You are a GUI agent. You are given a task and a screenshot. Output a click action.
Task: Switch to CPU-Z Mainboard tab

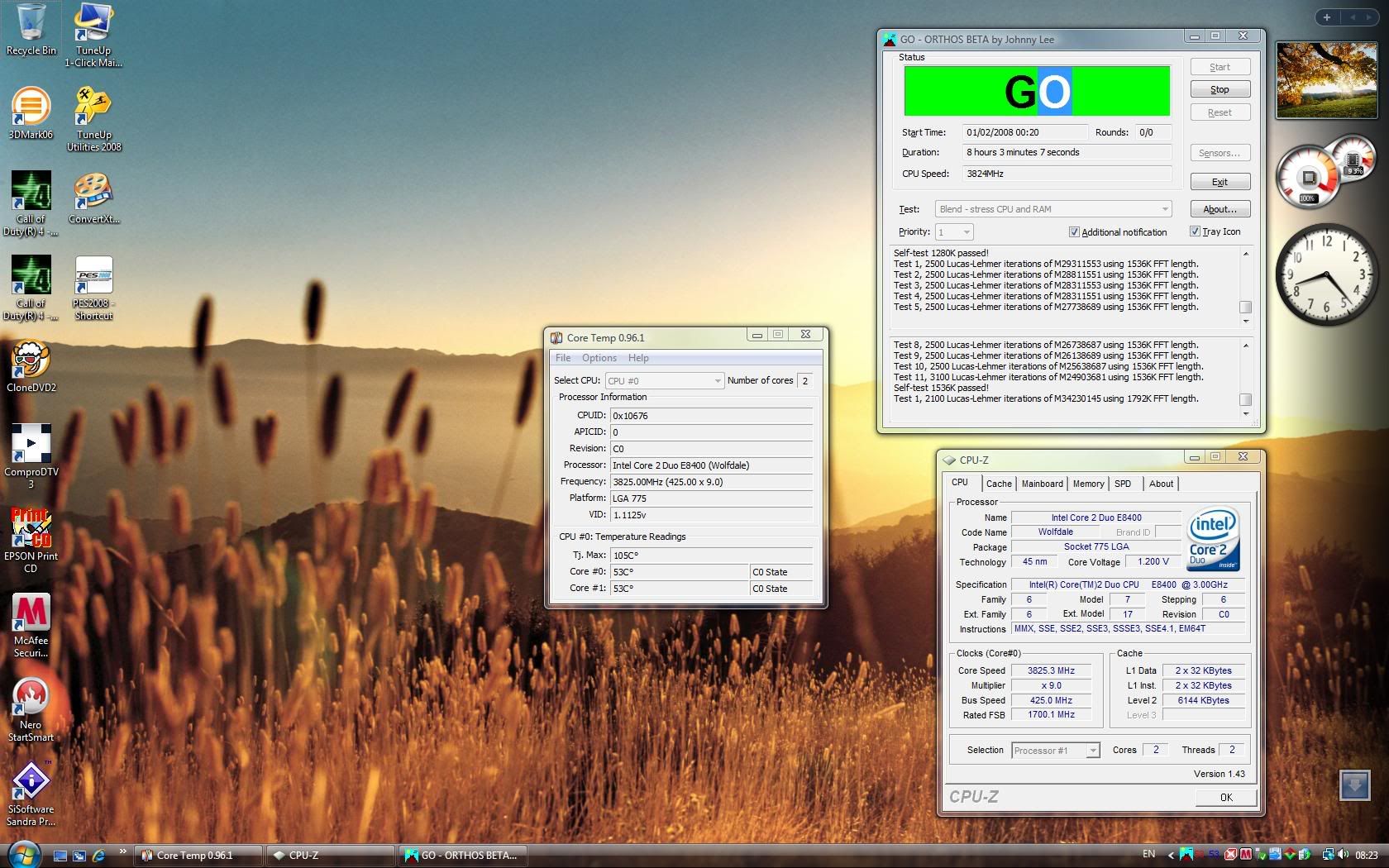pos(1043,484)
